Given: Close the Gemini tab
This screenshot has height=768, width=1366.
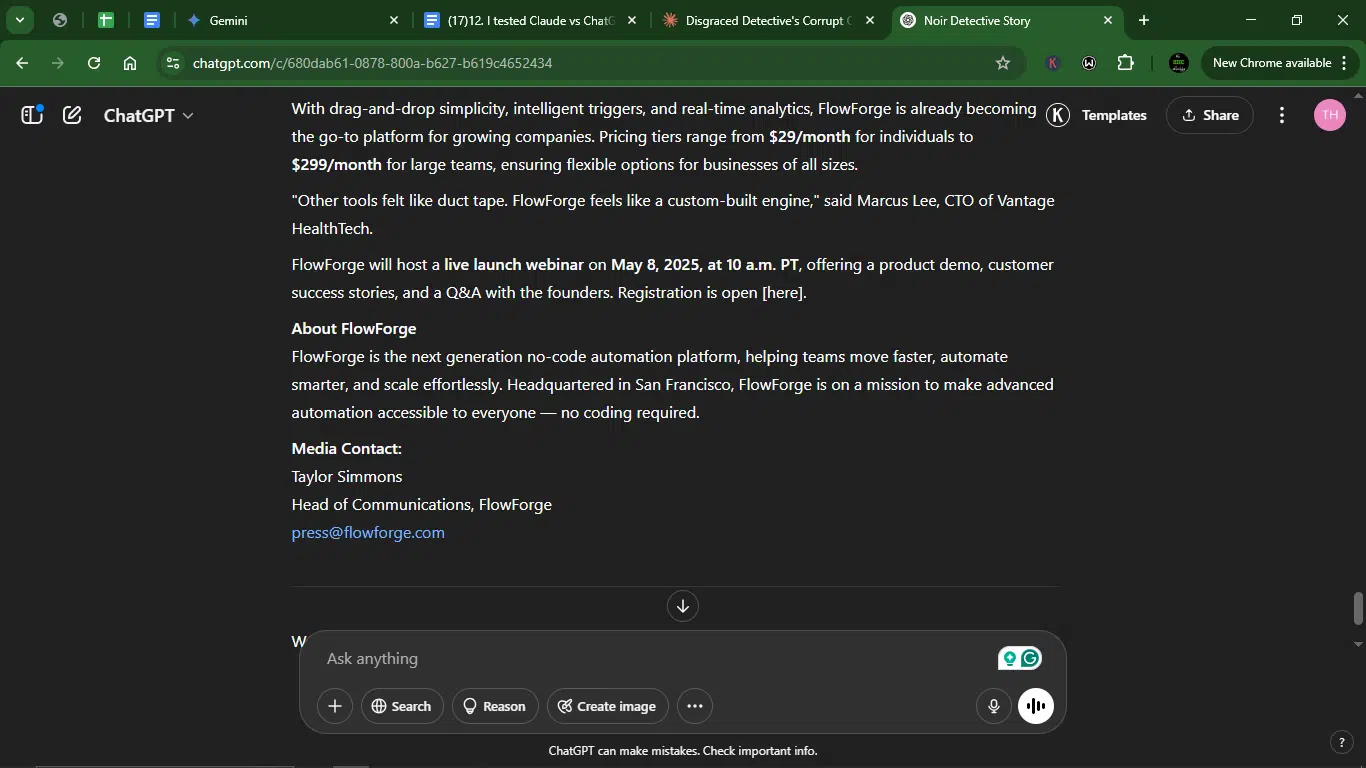Looking at the screenshot, I should (393, 20).
